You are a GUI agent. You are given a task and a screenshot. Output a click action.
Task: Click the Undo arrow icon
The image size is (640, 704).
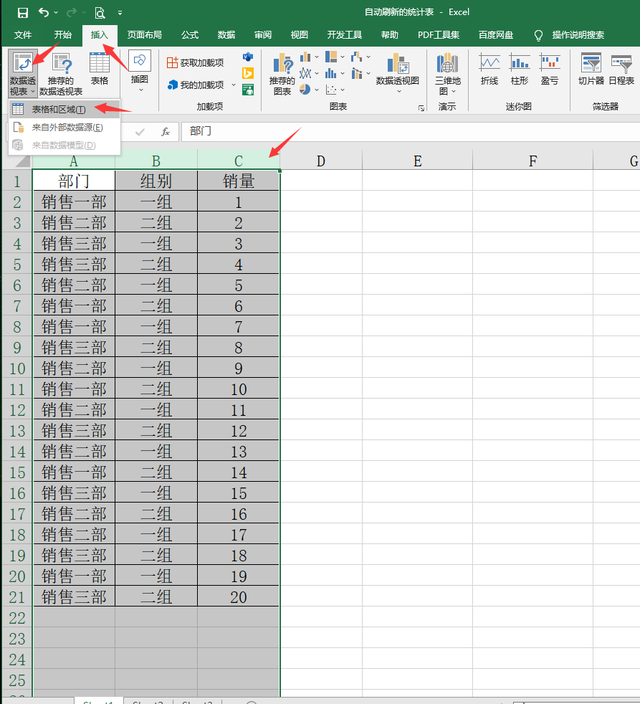click(44, 13)
